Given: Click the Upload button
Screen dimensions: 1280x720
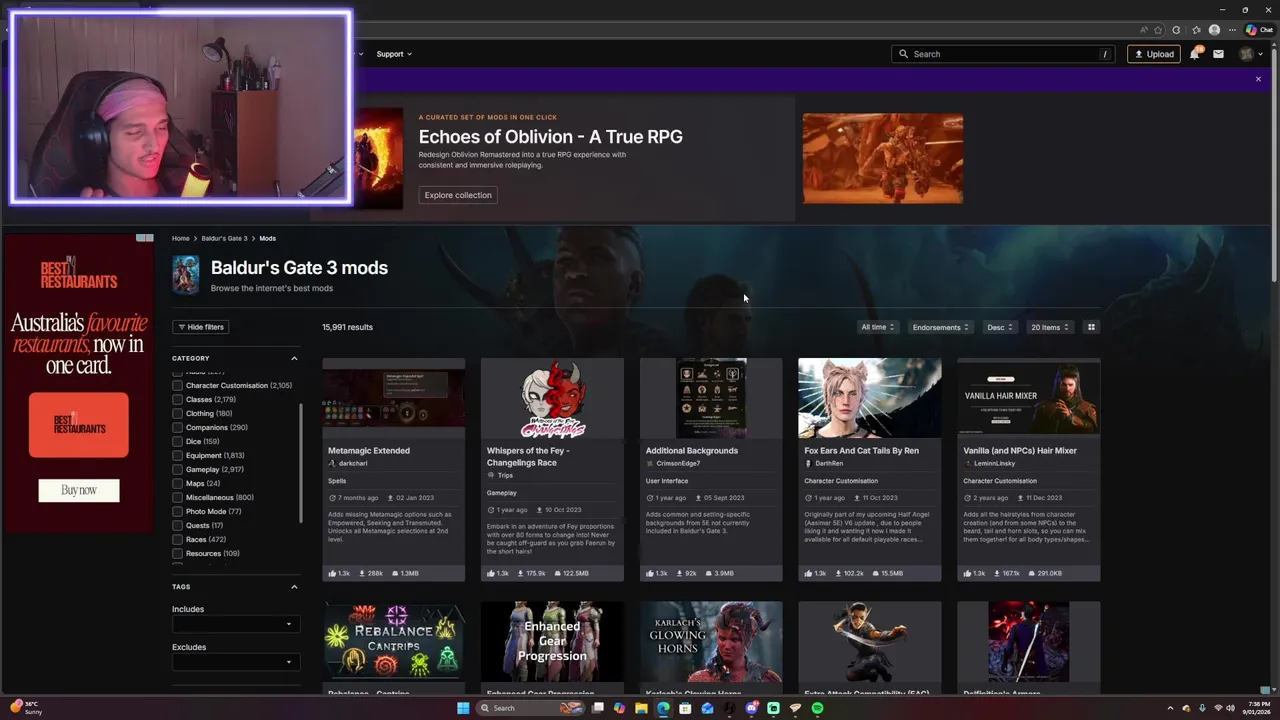Looking at the screenshot, I should 1154,54.
